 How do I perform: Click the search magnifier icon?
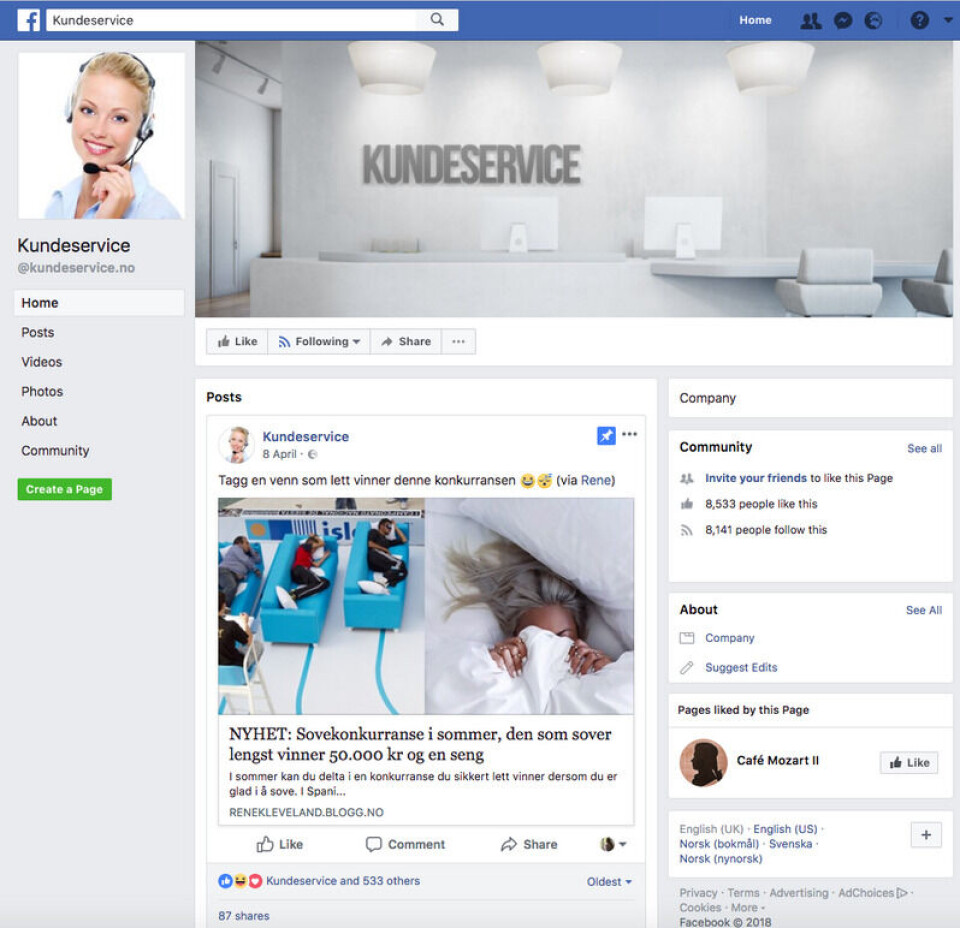(x=437, y=20)
